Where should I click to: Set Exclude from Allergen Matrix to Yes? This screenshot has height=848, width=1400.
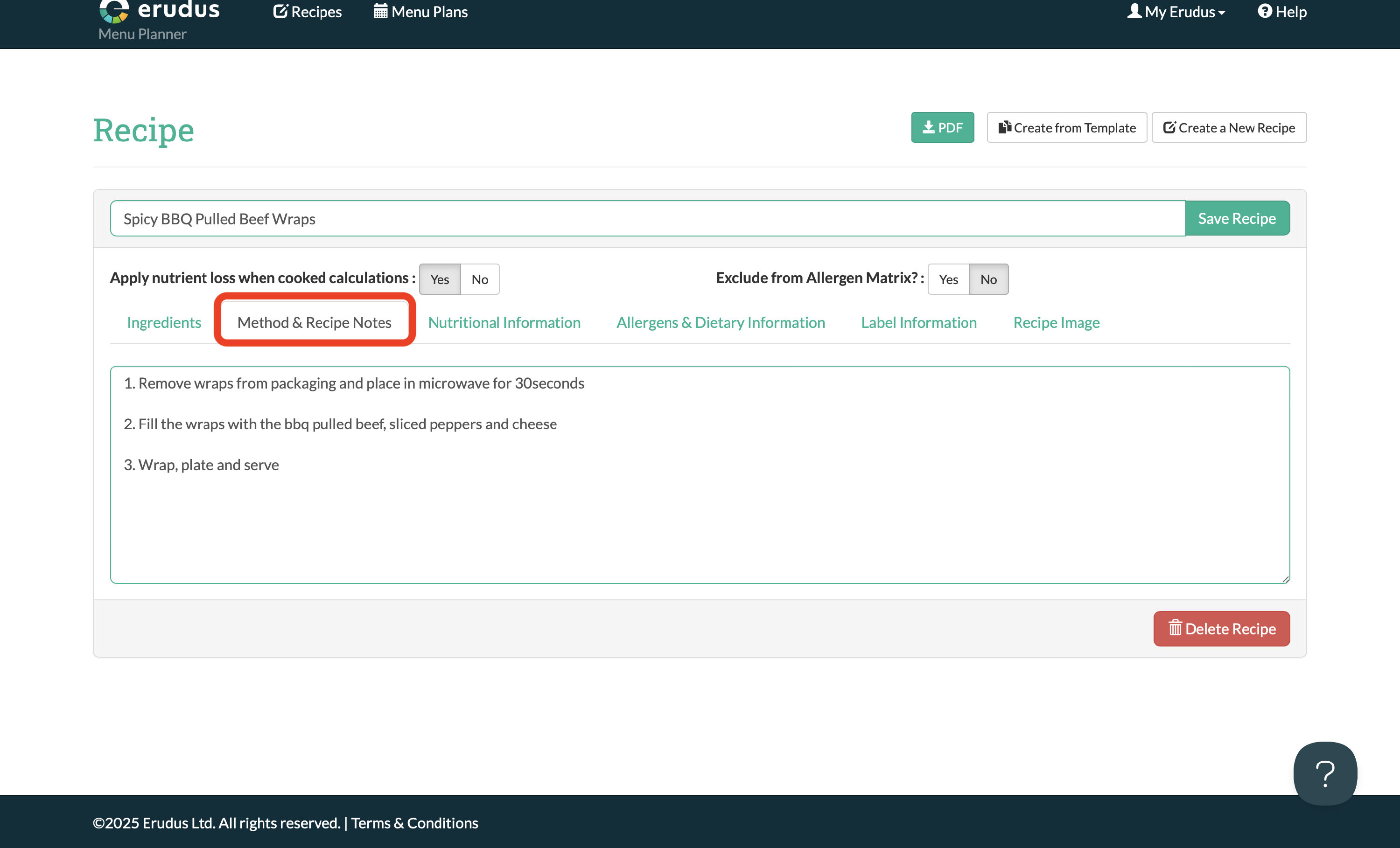(x=948, y=279)
